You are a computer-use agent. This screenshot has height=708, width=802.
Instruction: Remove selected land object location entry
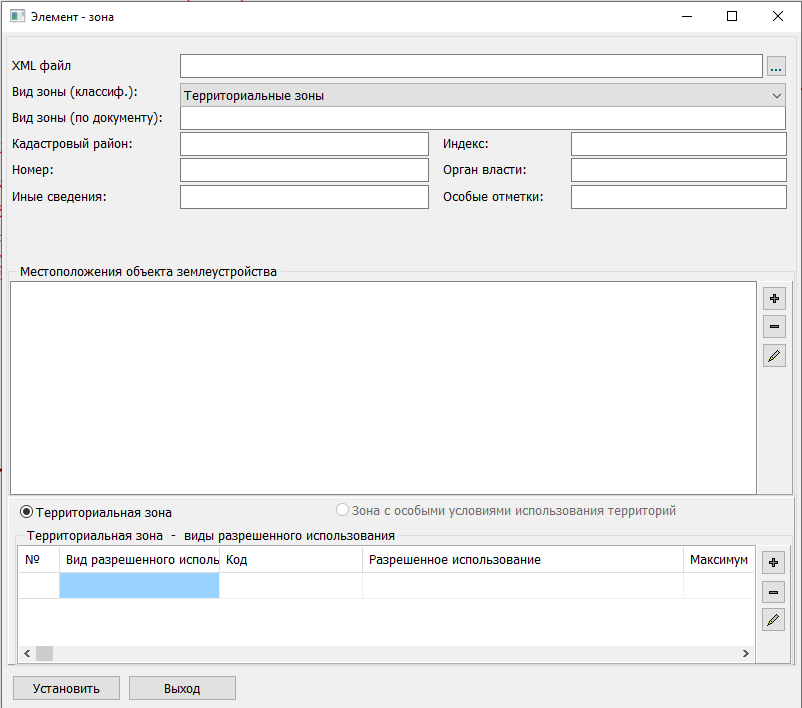pyautogui.click(x=774, y=327)
